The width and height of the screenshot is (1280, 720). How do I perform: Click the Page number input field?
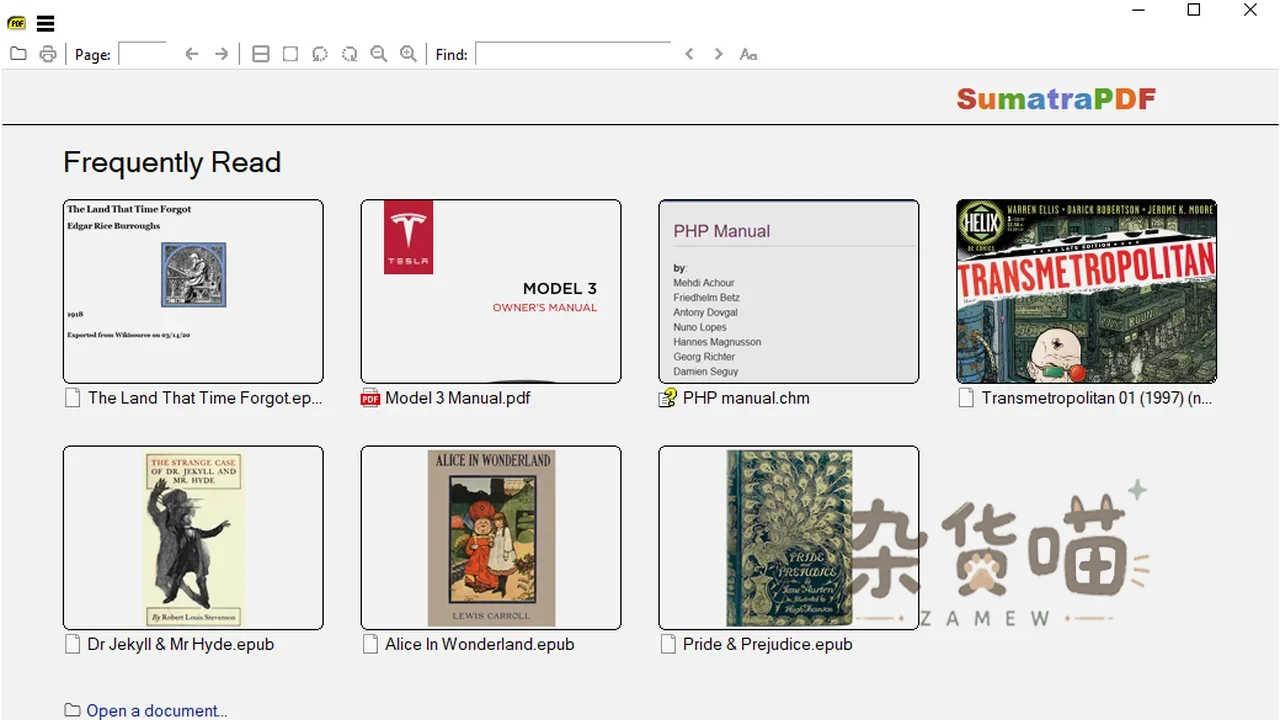pos(142,54)
